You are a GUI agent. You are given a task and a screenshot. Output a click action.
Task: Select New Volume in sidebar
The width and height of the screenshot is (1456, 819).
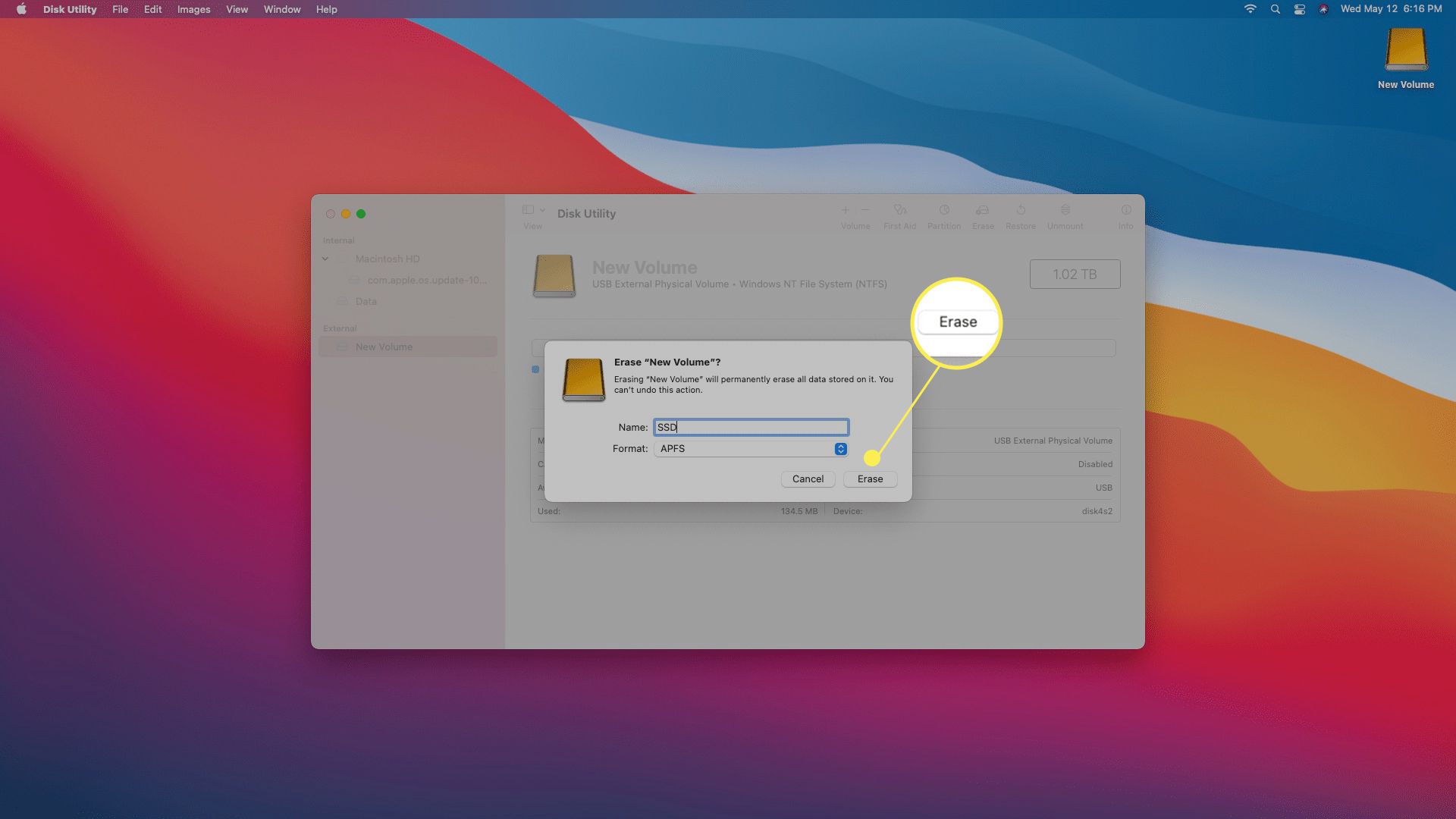(408, 347)
